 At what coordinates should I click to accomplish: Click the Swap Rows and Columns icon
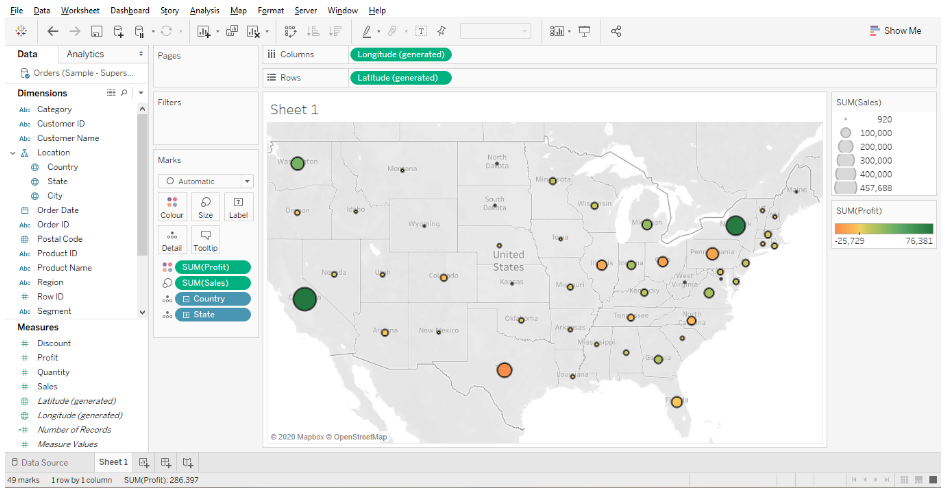click(x=290, y=31)
